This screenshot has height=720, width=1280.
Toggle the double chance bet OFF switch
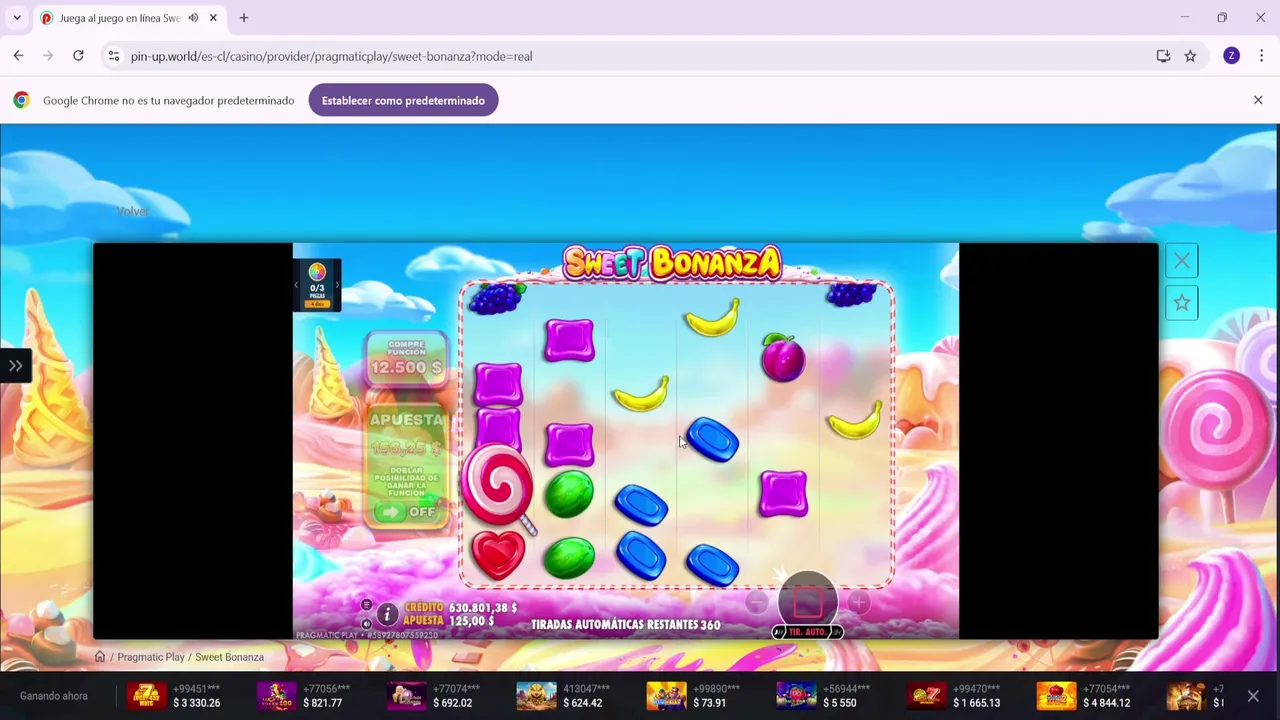(x=407, y=512)
